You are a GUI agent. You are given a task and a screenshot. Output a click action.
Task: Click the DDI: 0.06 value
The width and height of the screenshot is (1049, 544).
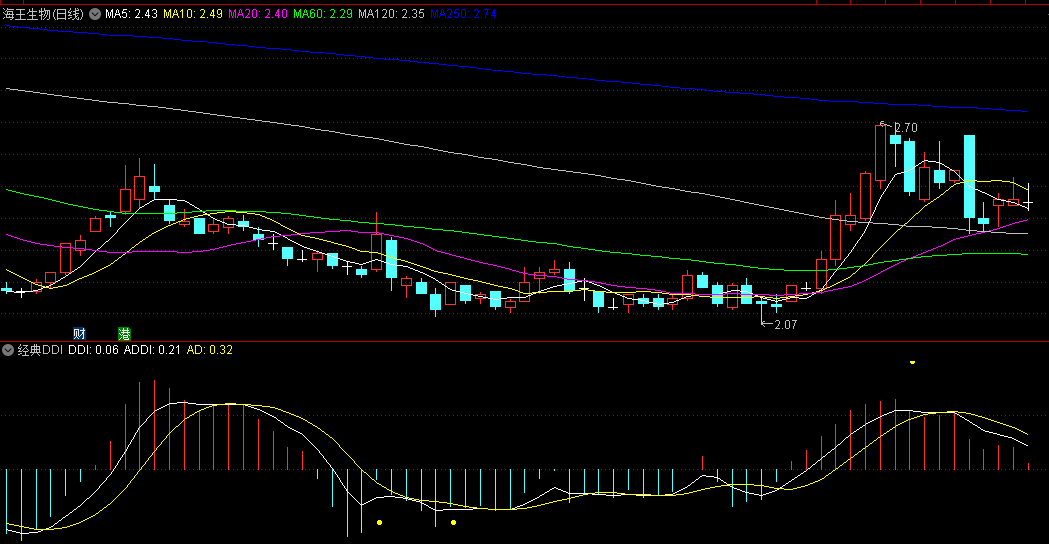click(x=93, y=350)
